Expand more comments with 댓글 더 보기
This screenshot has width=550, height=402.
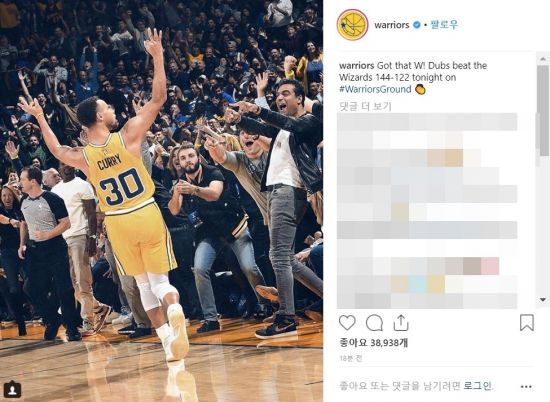(365, 106)
